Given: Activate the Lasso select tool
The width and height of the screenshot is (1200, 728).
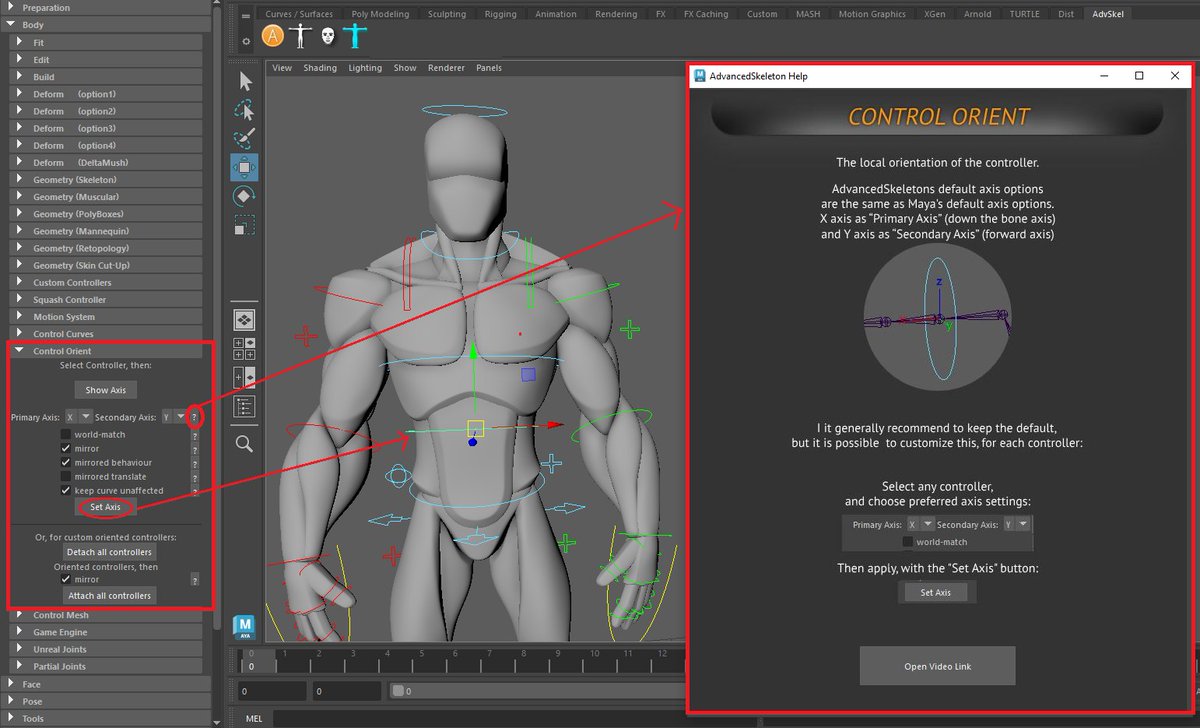Looking at the screenshot, I should pos(245,110).
